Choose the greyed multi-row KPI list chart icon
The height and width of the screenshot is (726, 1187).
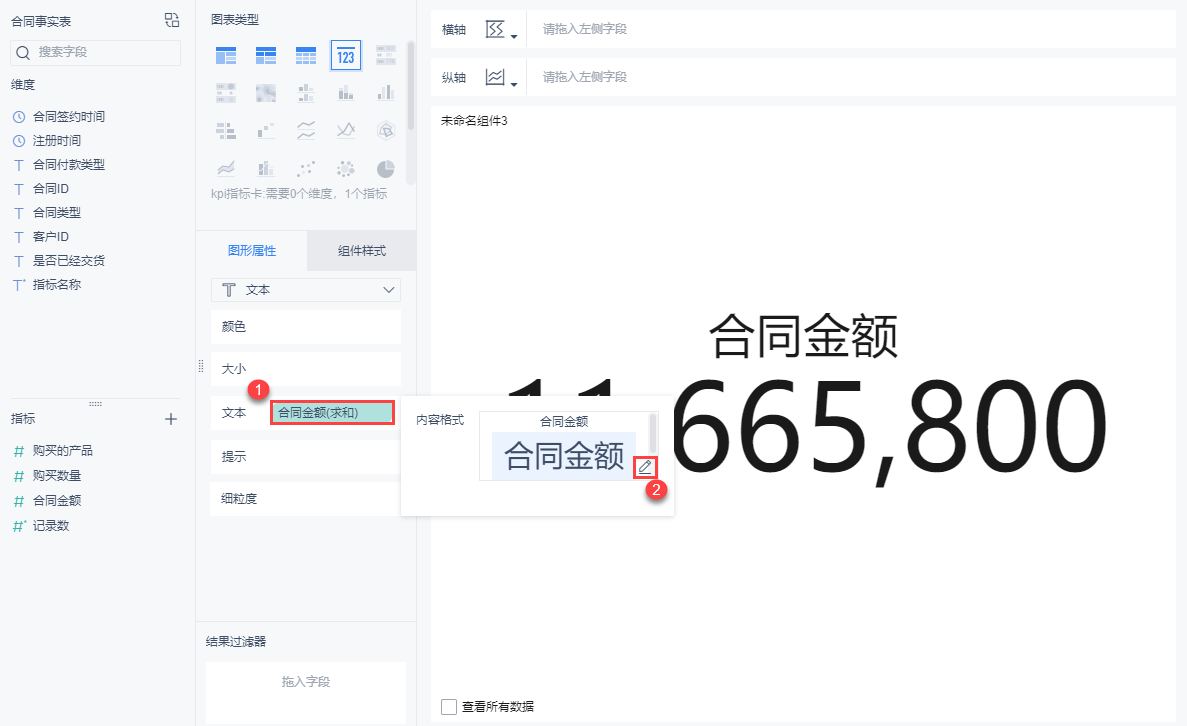(386, 55)
